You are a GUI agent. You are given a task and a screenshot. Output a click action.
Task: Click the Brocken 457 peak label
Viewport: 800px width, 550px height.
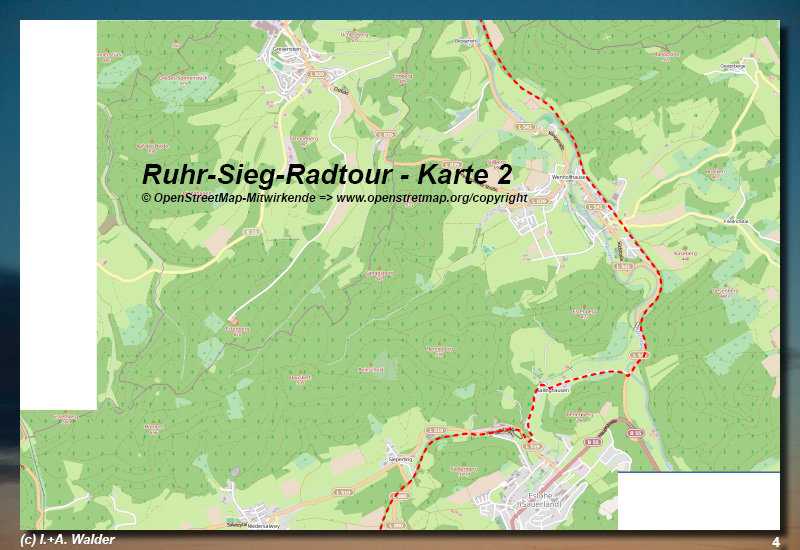715,174
